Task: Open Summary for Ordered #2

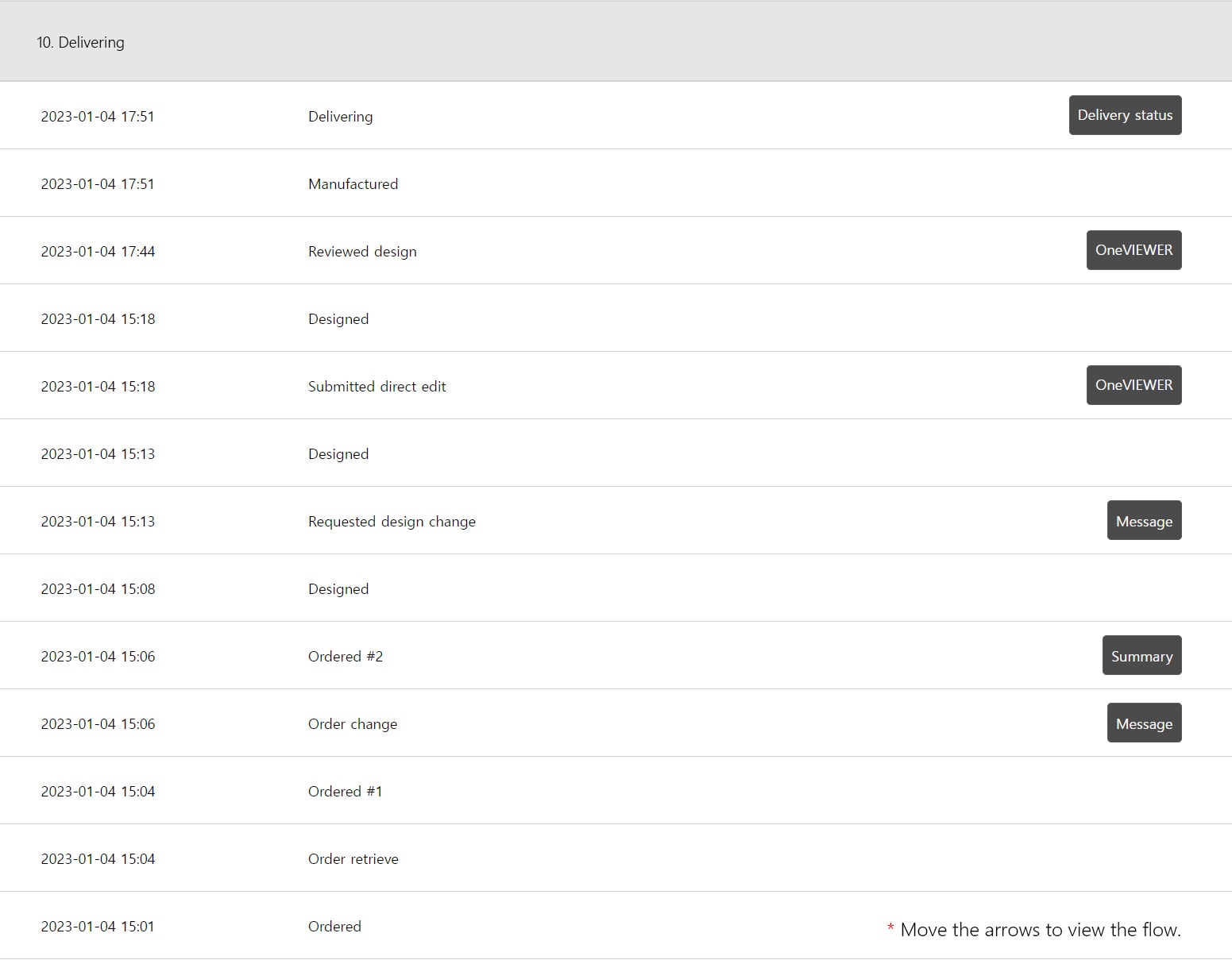Action: (1141, 655)
